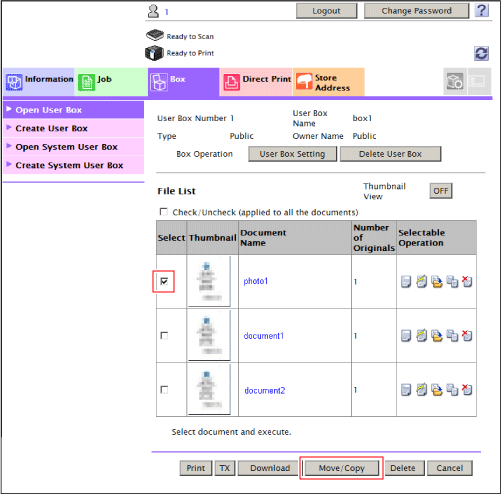Click the download folder icon for document2

point(437,390)
